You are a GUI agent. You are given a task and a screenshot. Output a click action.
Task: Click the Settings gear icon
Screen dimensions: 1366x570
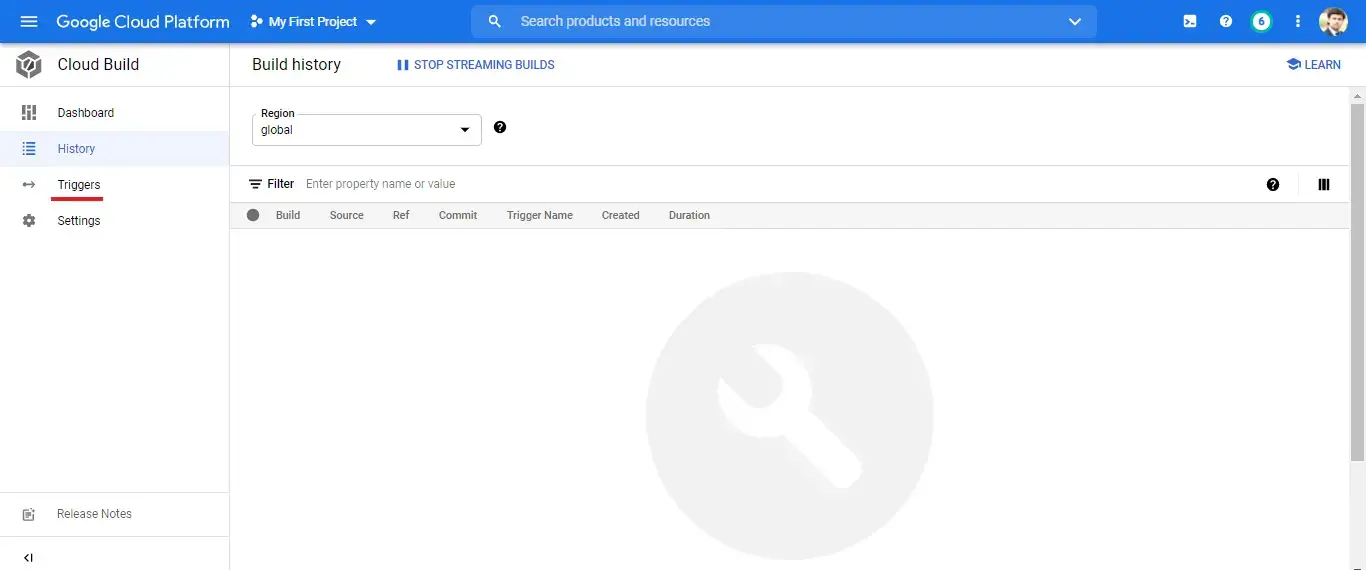tap(29, 221)
